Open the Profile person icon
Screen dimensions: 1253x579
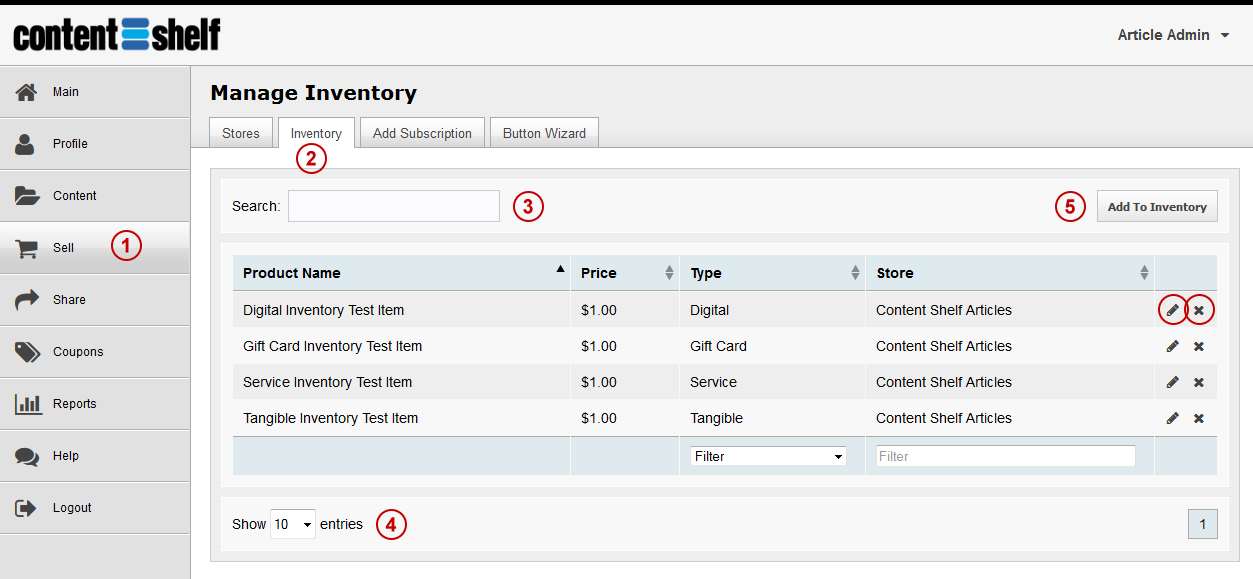click(25, 144)
